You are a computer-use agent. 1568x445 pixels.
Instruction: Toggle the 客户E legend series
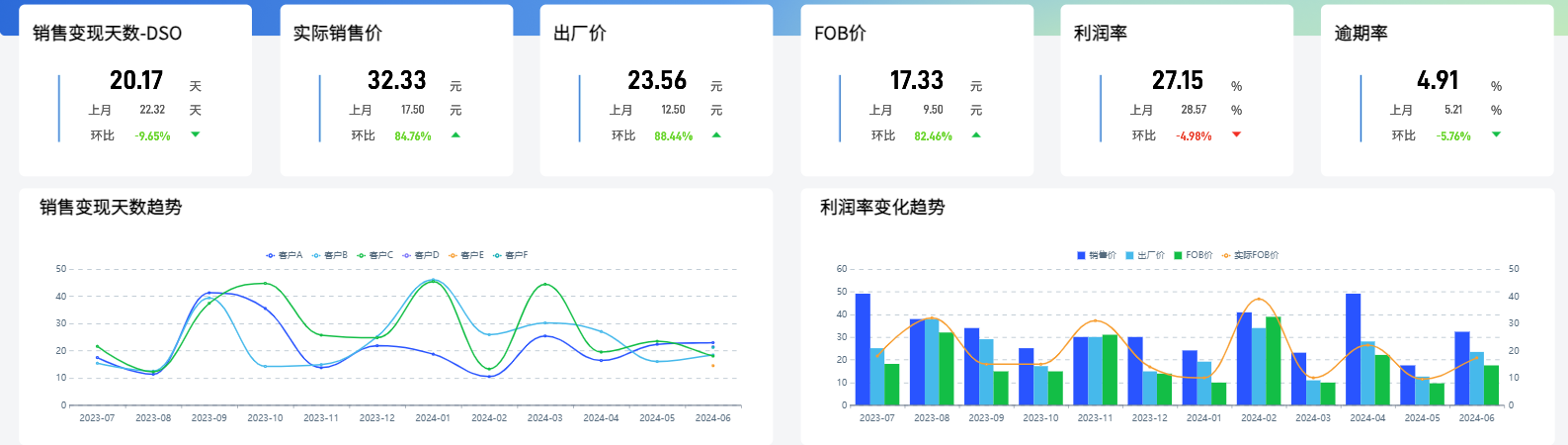click(466, 255)
